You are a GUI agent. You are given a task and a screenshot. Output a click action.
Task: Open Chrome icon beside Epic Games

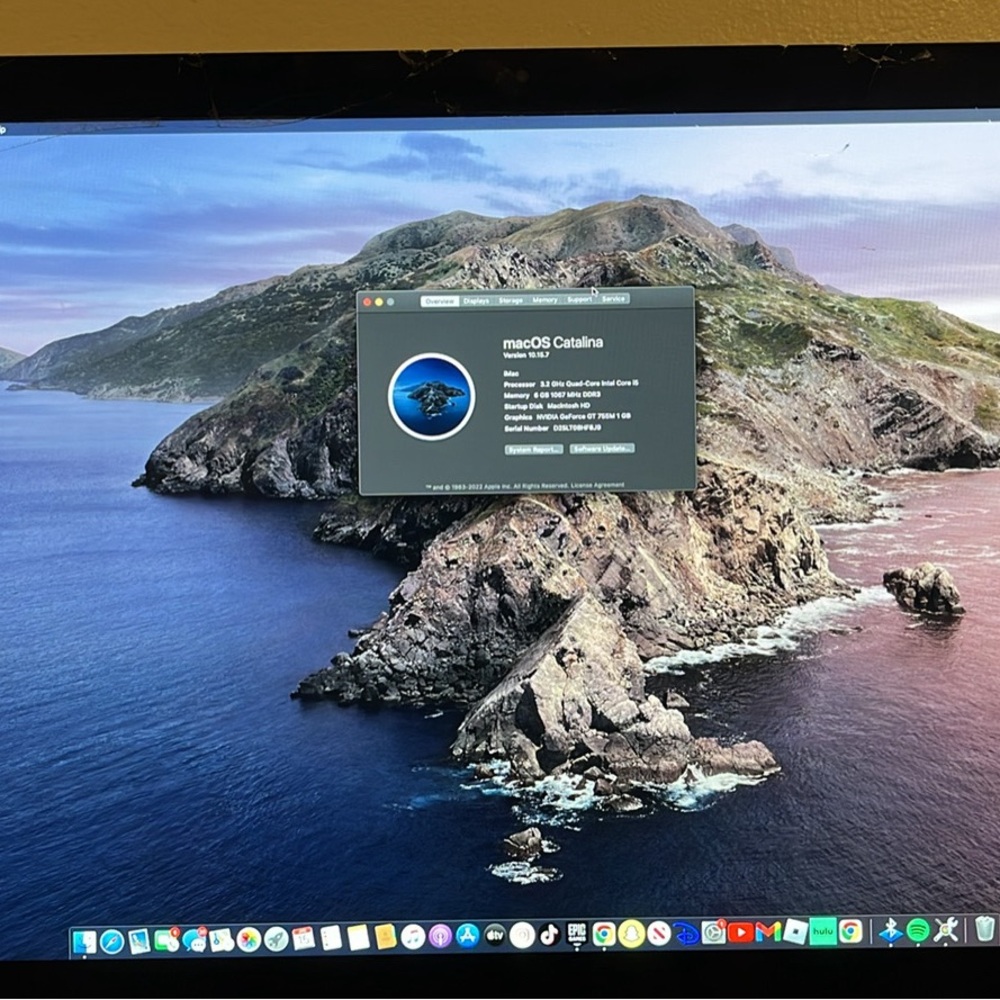pyautogui.click(x=604, y=934)
